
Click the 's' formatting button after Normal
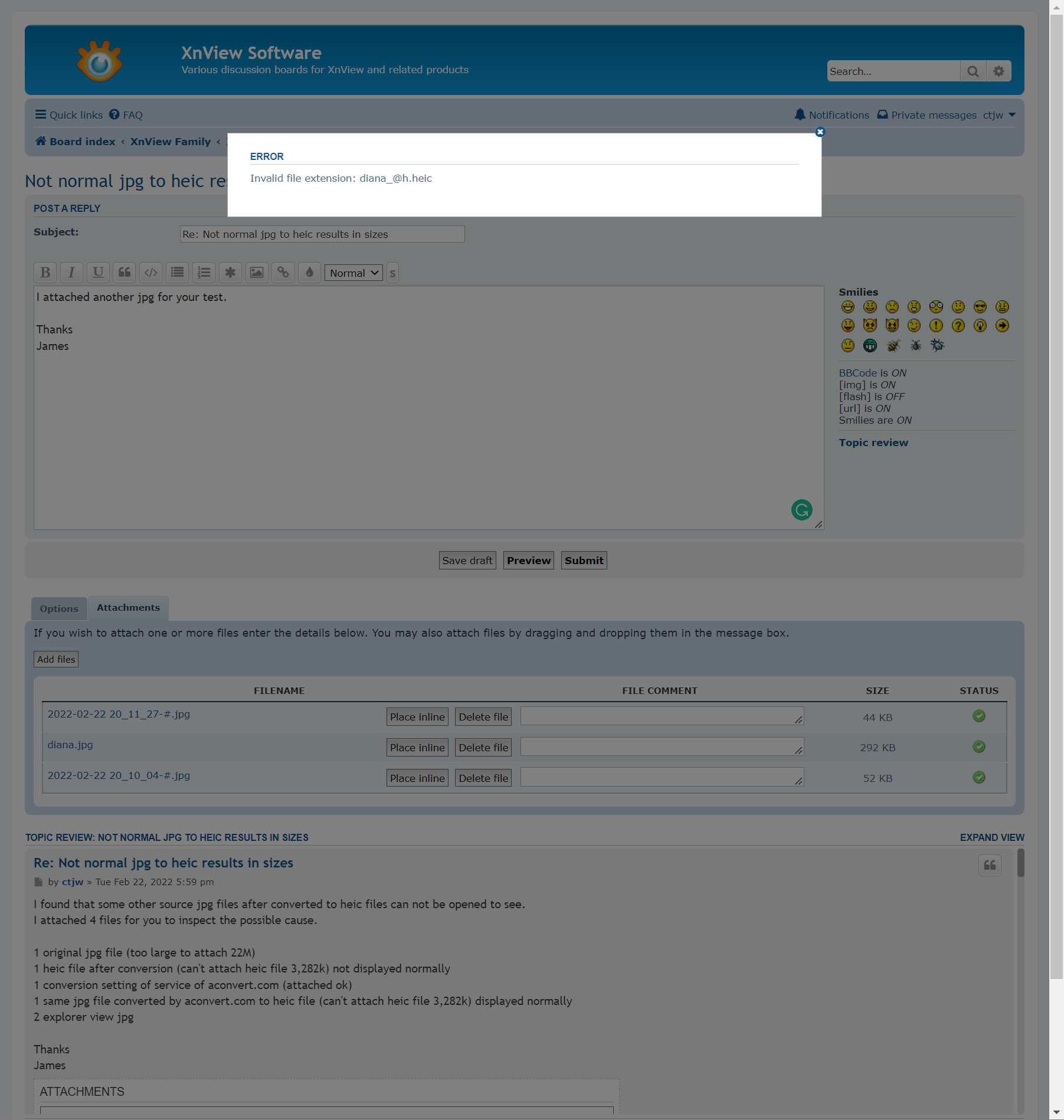pos(392,273)
